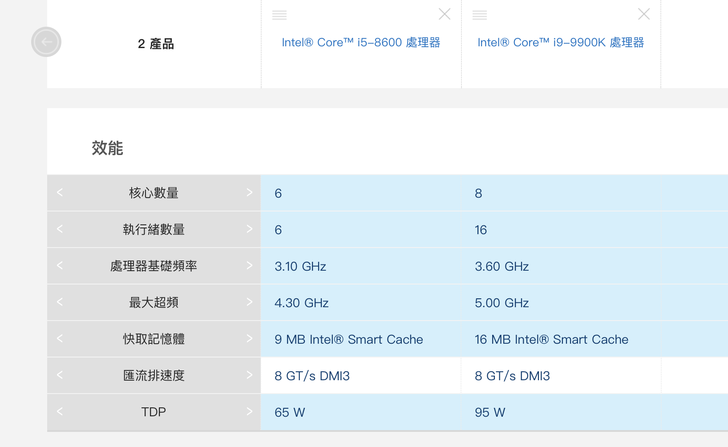
Task: Select the 執行緒數量 row label
Action: pos(154,229)
